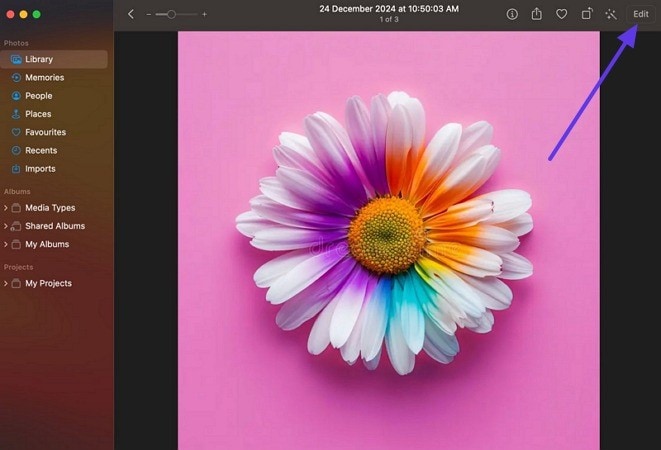Open Recents in the sidebar
The image size is (661, 450).
point(41,151)
